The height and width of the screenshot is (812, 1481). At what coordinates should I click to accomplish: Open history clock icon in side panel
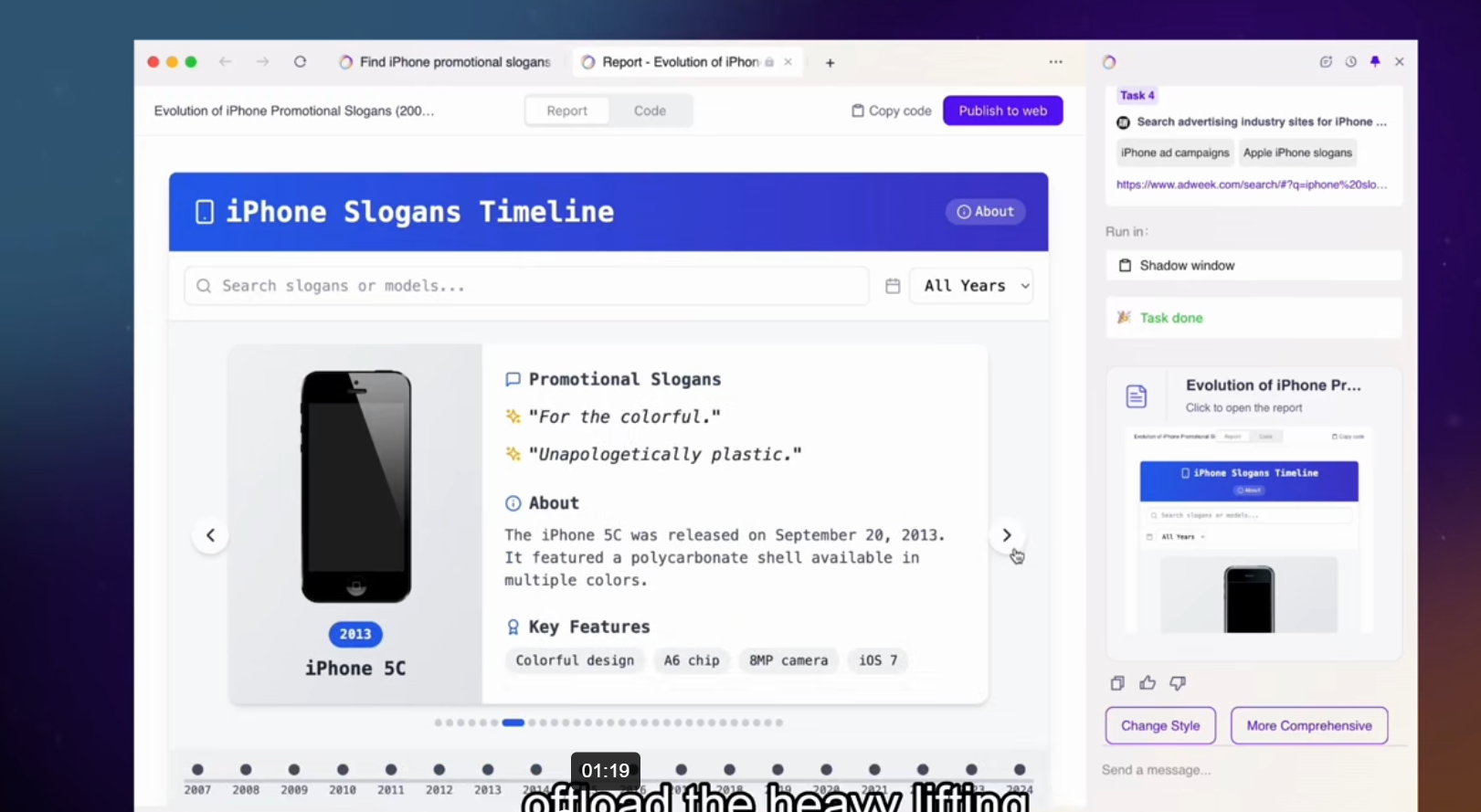1350,62
